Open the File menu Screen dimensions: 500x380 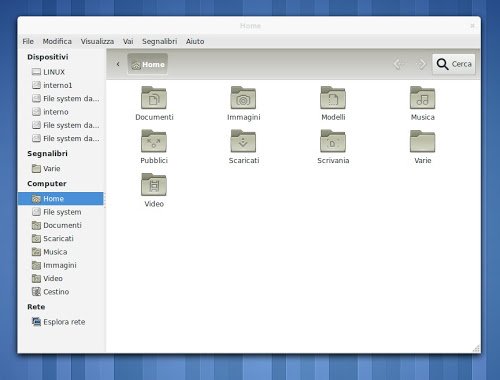tap(28, 41)
